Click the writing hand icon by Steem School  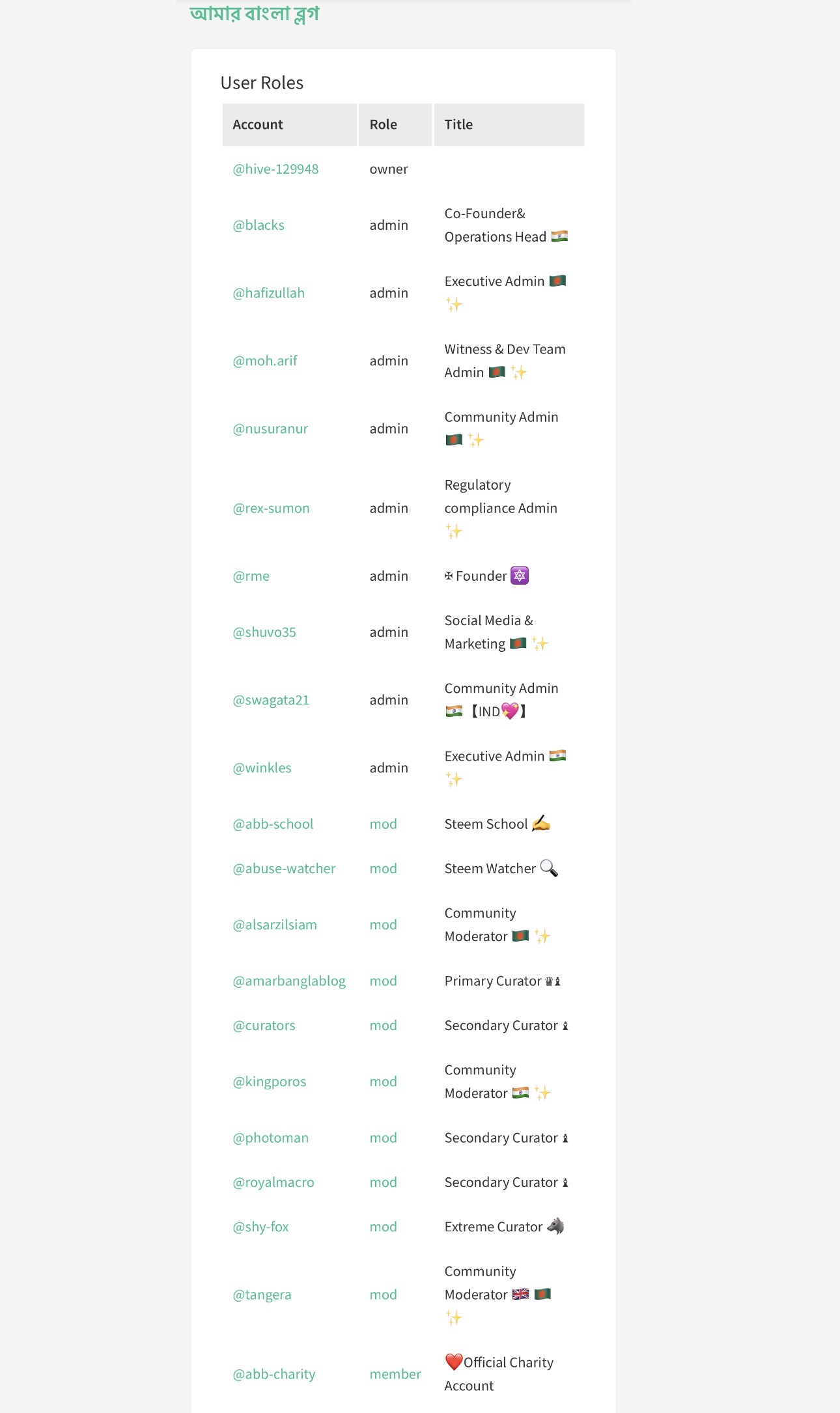[x=541, y=824]
